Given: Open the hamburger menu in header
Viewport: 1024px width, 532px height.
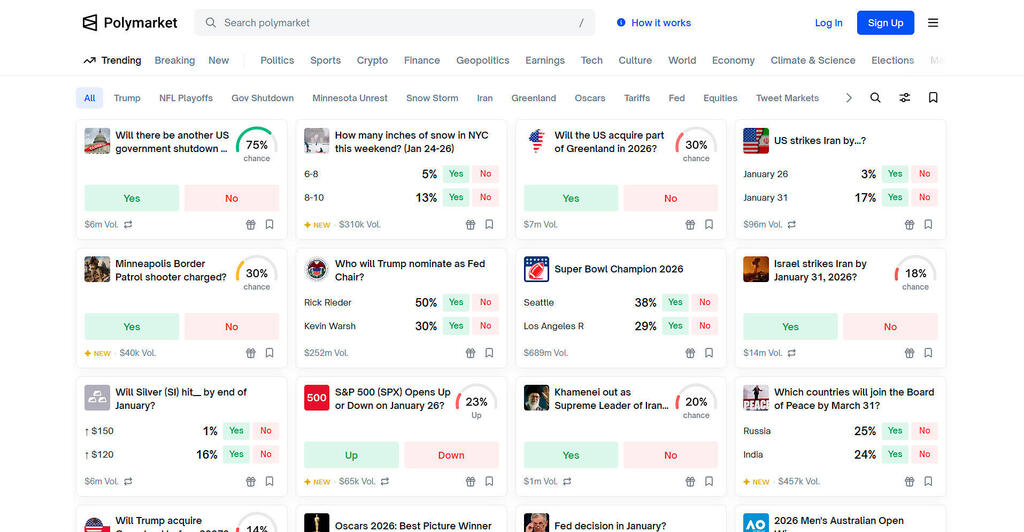Looking at the screenshot, I should 932,23.
